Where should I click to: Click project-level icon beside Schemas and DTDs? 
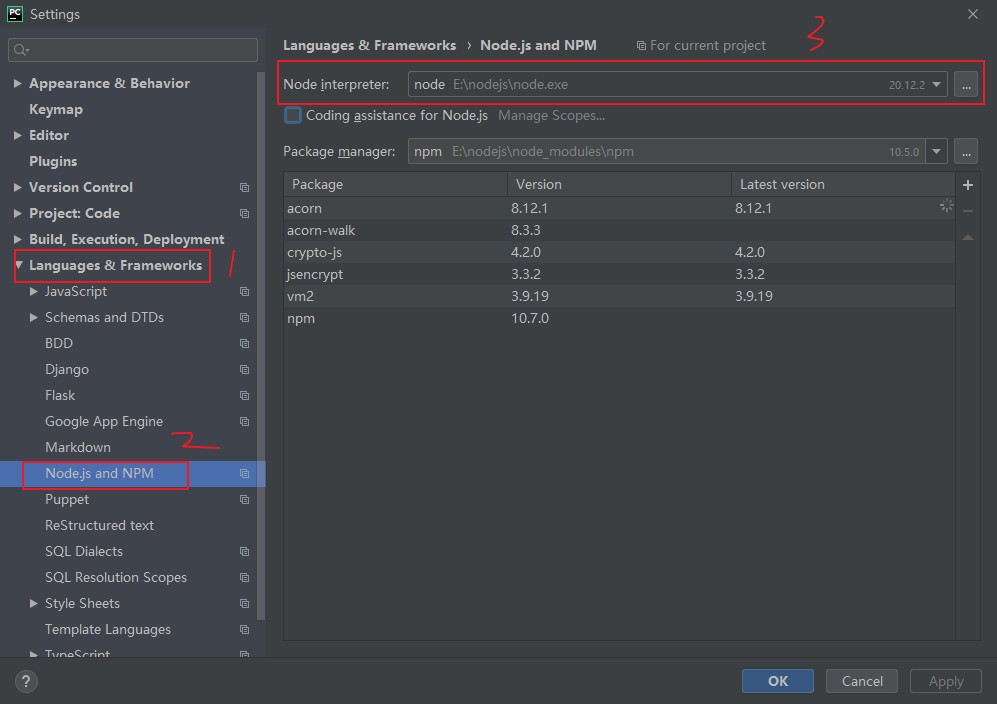pyautogui.click(x=244, y=317)
